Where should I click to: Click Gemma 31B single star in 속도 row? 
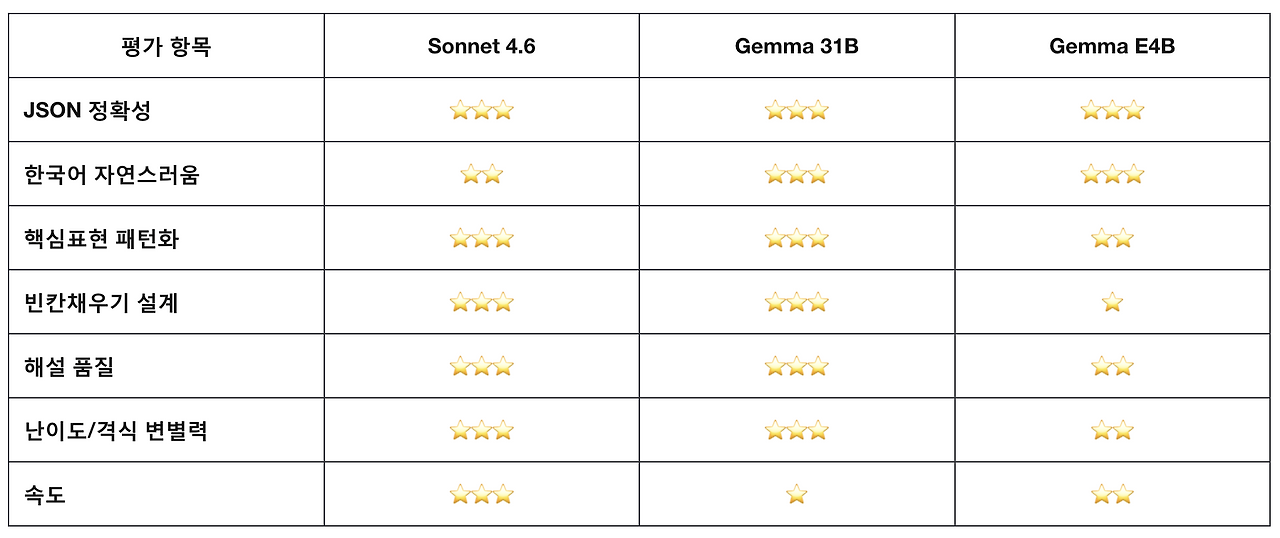coord(796,494)
